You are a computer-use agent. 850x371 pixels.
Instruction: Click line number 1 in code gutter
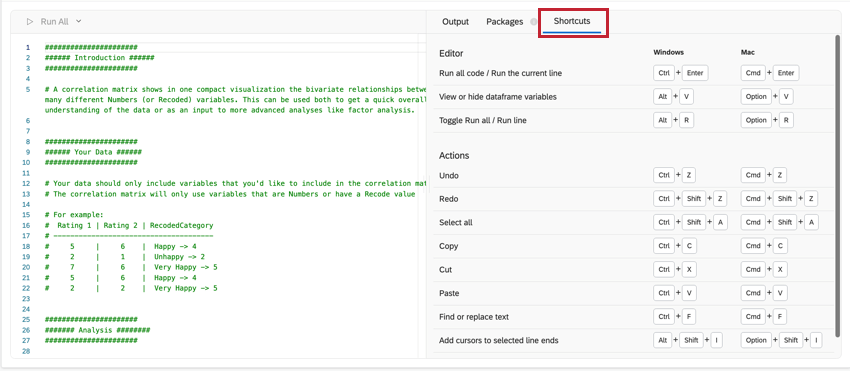tap(28, 47)
